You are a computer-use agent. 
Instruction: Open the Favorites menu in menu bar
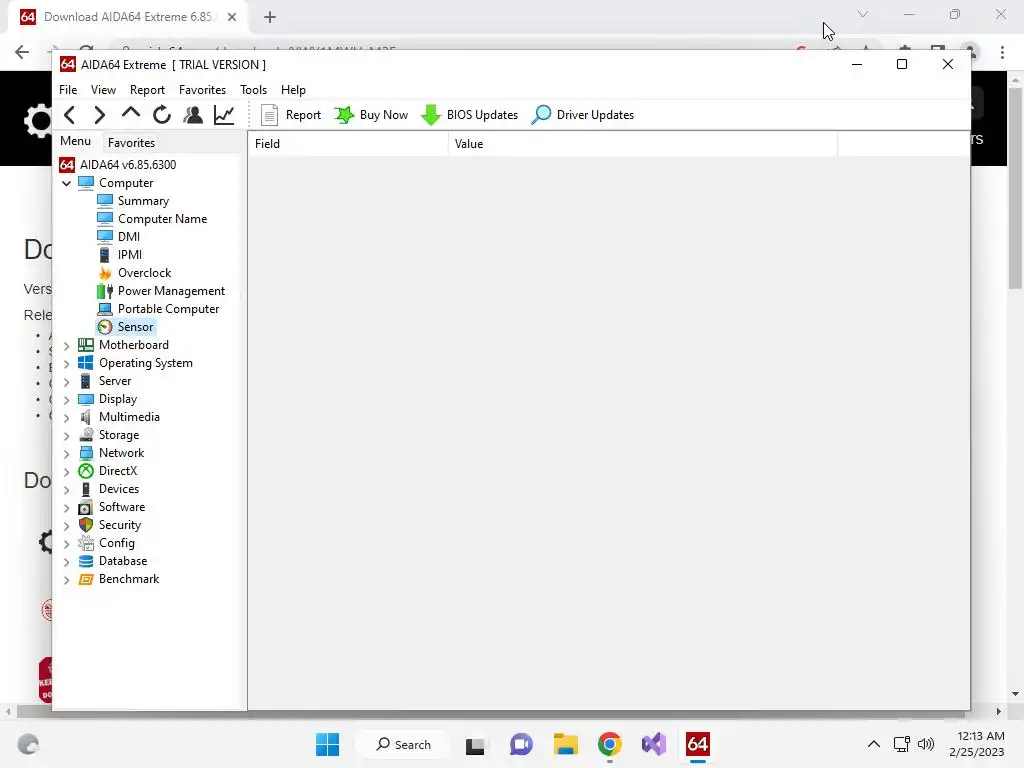coord(202,89)
